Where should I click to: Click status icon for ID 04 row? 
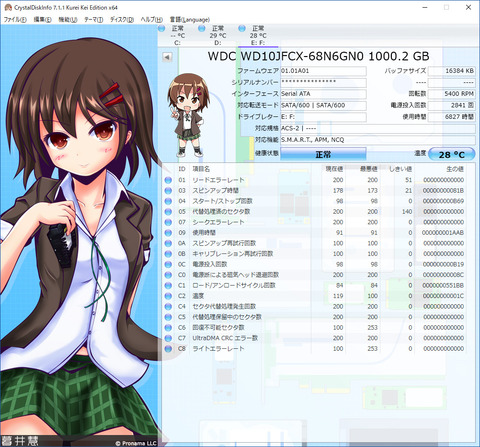pyautogui.click(x=168, y=201)
